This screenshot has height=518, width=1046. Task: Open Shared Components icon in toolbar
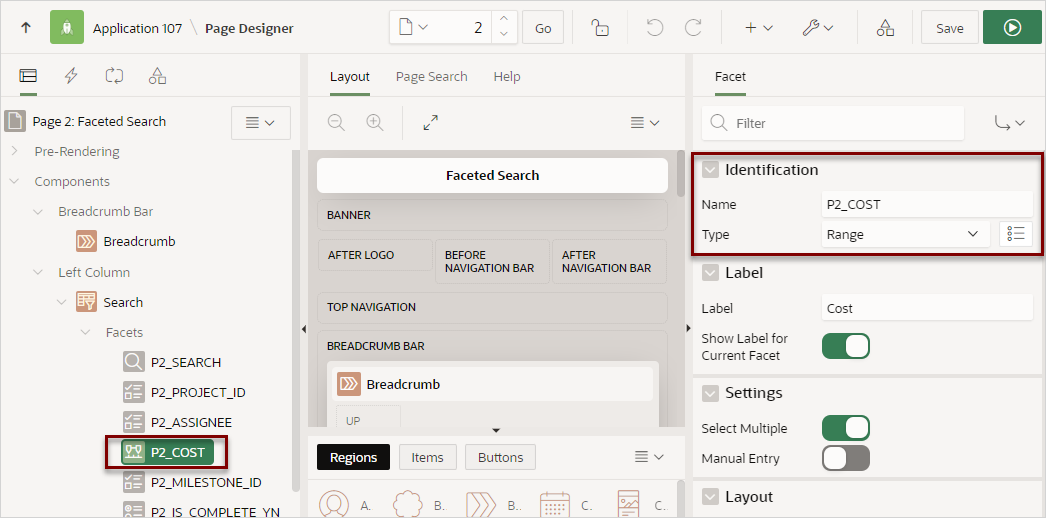click(x=885, y=28)
